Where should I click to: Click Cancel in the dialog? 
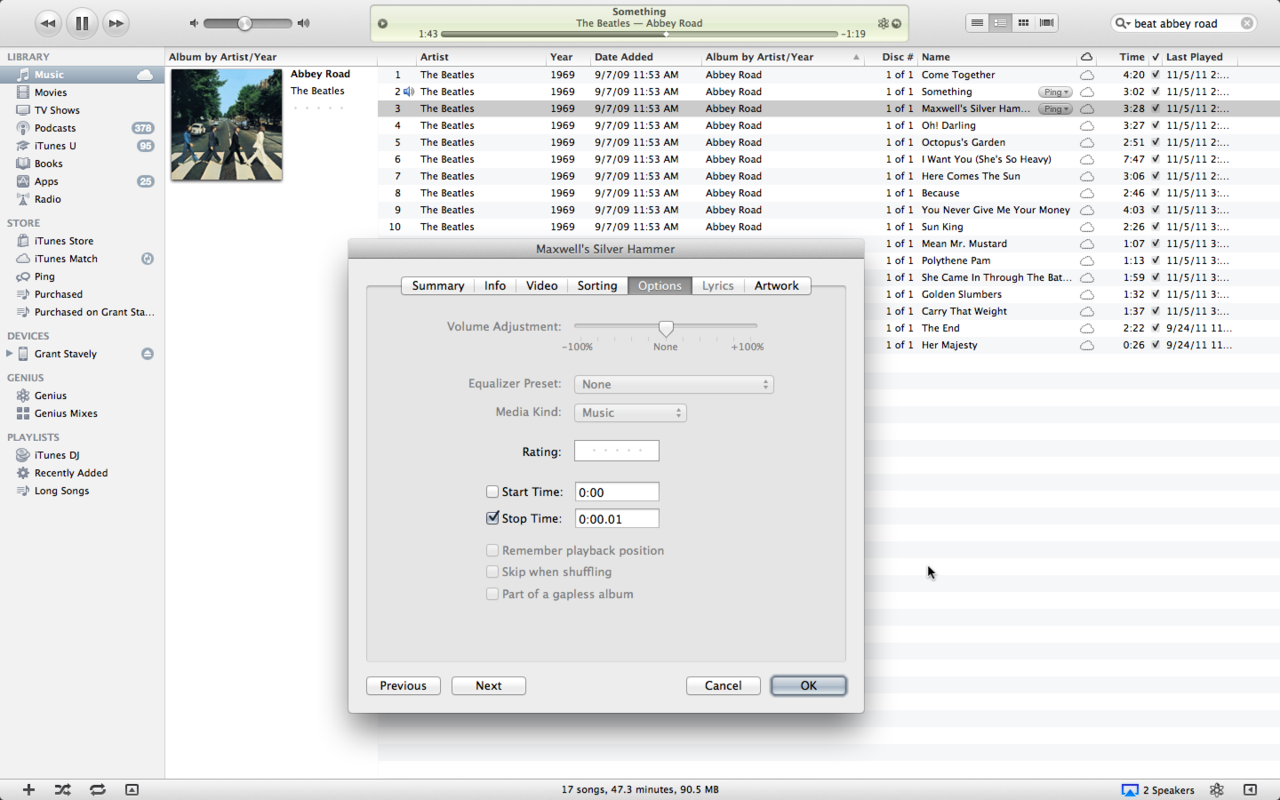coord(723,686)
